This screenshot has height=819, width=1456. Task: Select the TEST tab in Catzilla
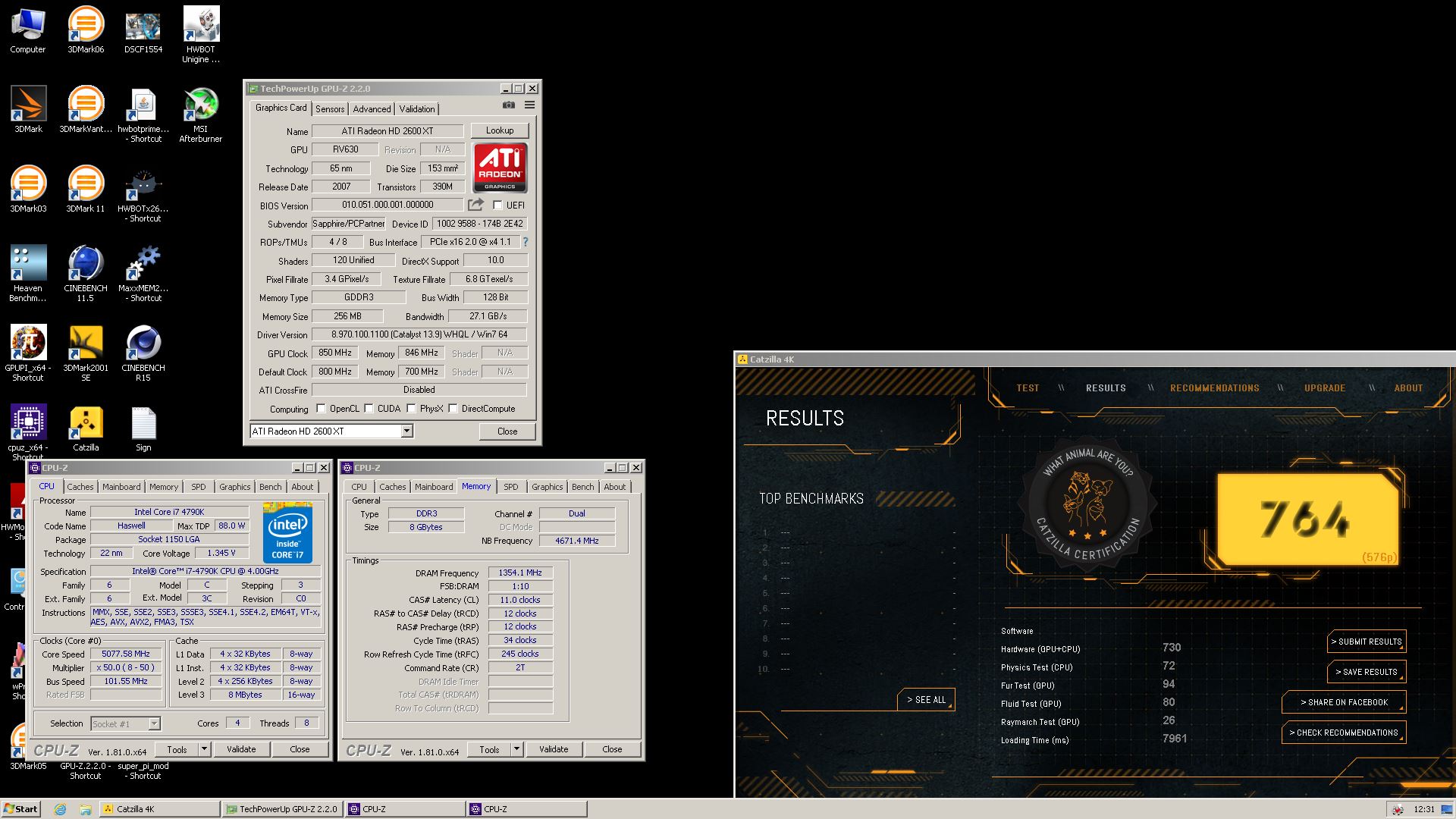coord(1028,388)
